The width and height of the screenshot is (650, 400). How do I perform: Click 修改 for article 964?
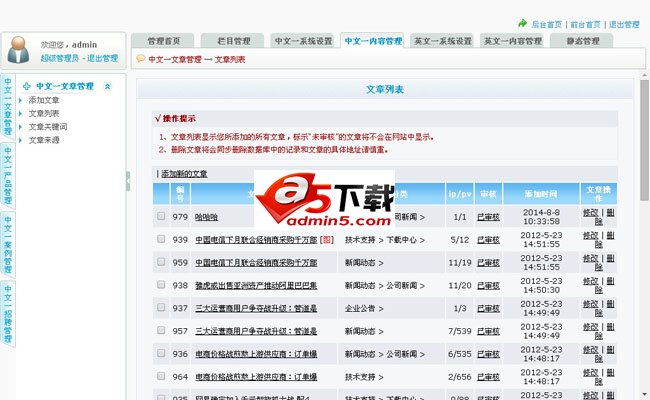[591, 372]
